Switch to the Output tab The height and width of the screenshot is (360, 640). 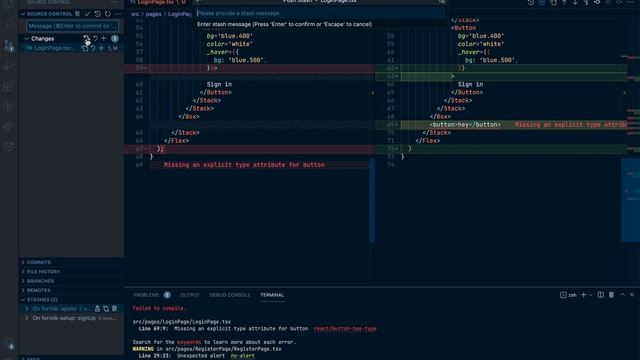point(190,295)
